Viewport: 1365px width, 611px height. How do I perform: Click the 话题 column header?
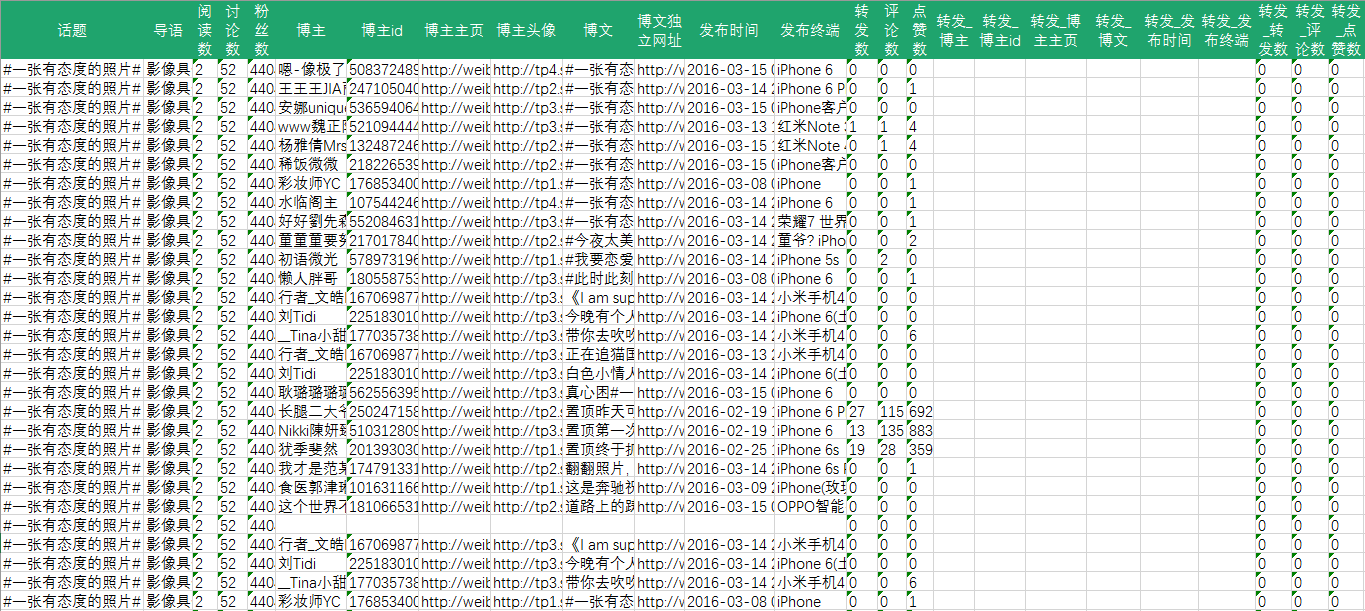pyautogui.click(x=72, y=30)
